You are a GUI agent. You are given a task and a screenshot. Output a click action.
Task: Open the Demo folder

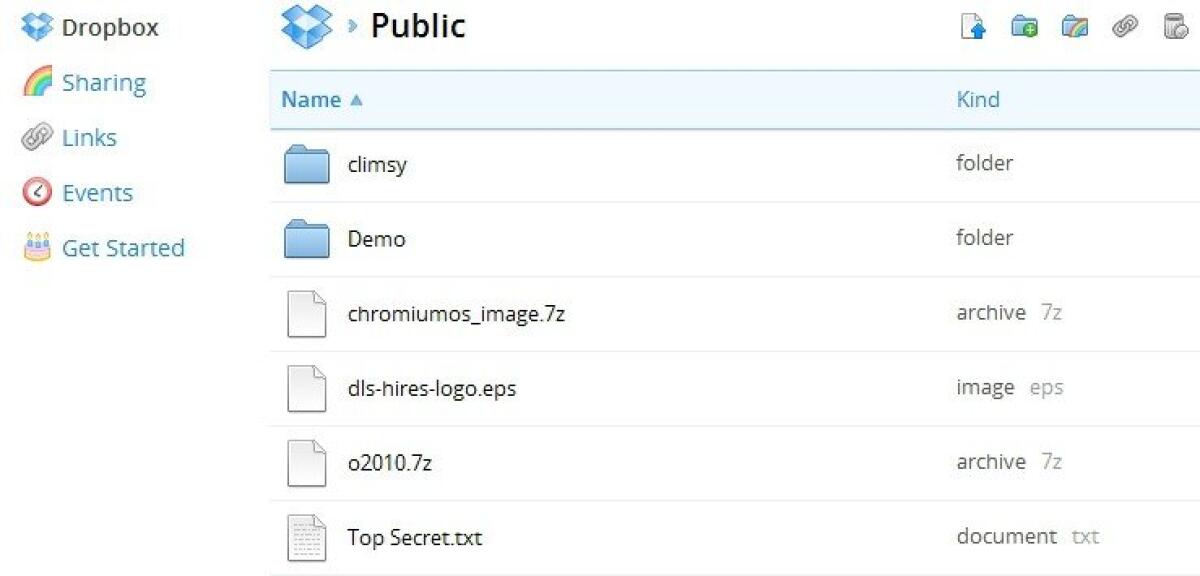click(x=375, y=238)
